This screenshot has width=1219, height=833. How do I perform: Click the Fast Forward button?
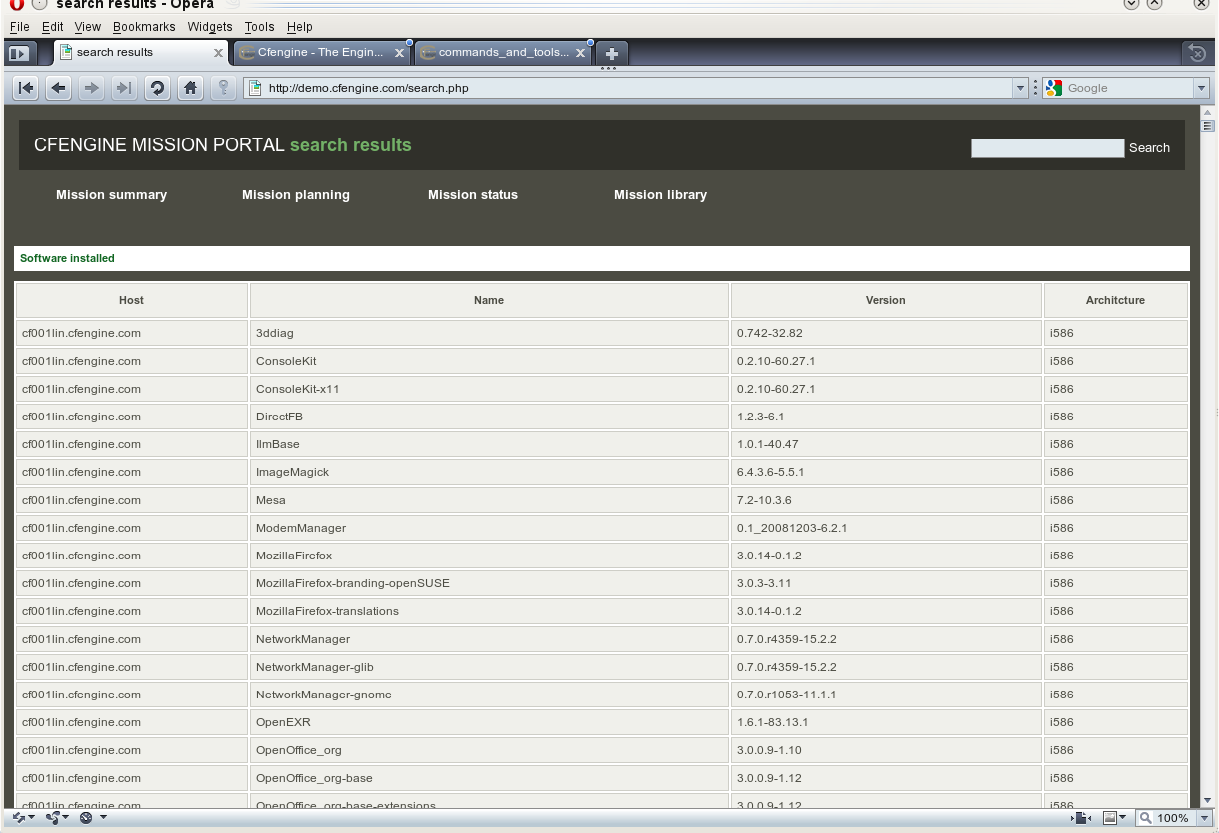124,88
